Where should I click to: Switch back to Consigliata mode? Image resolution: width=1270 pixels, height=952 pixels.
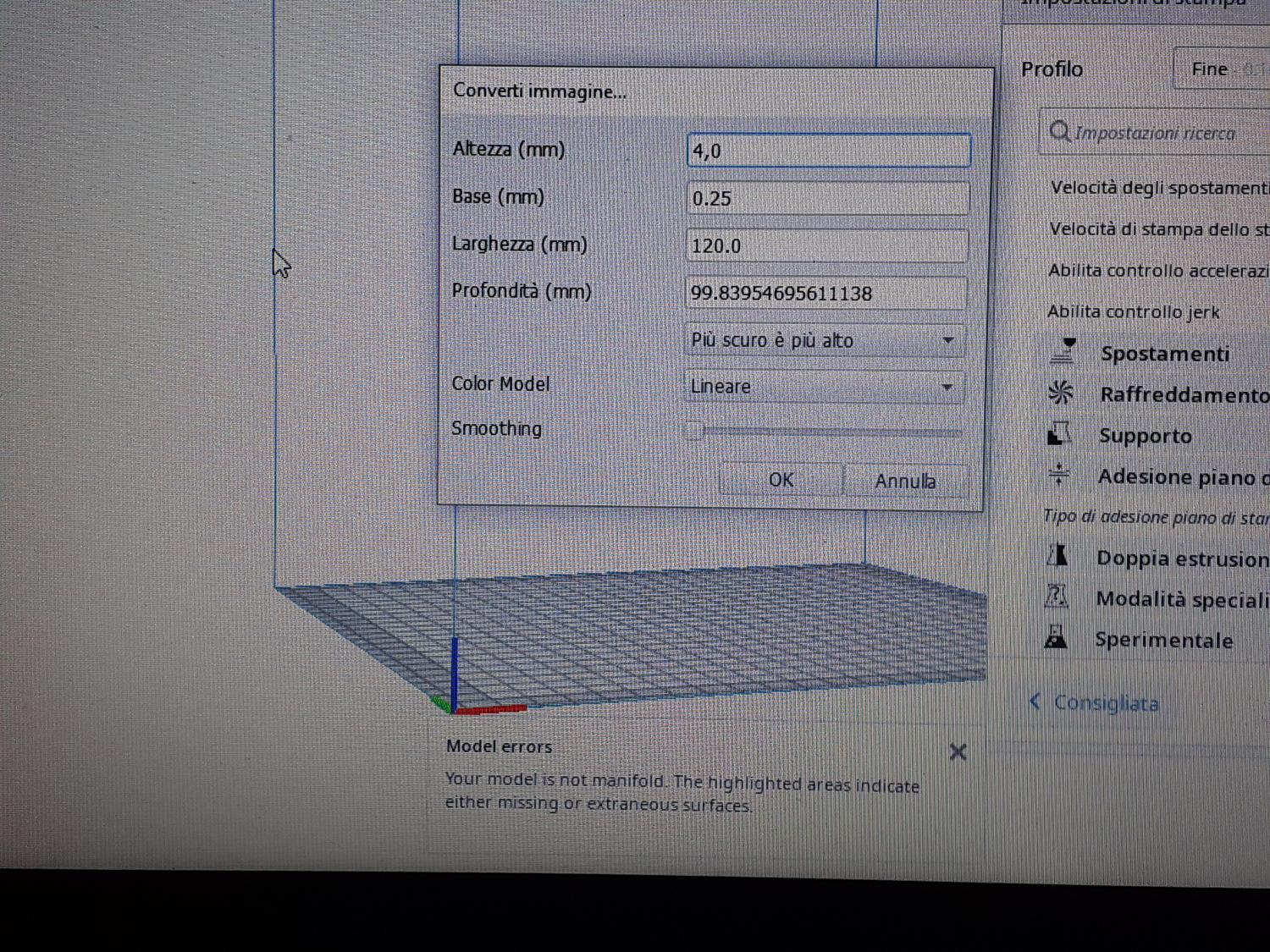(x=1106, y=703)
